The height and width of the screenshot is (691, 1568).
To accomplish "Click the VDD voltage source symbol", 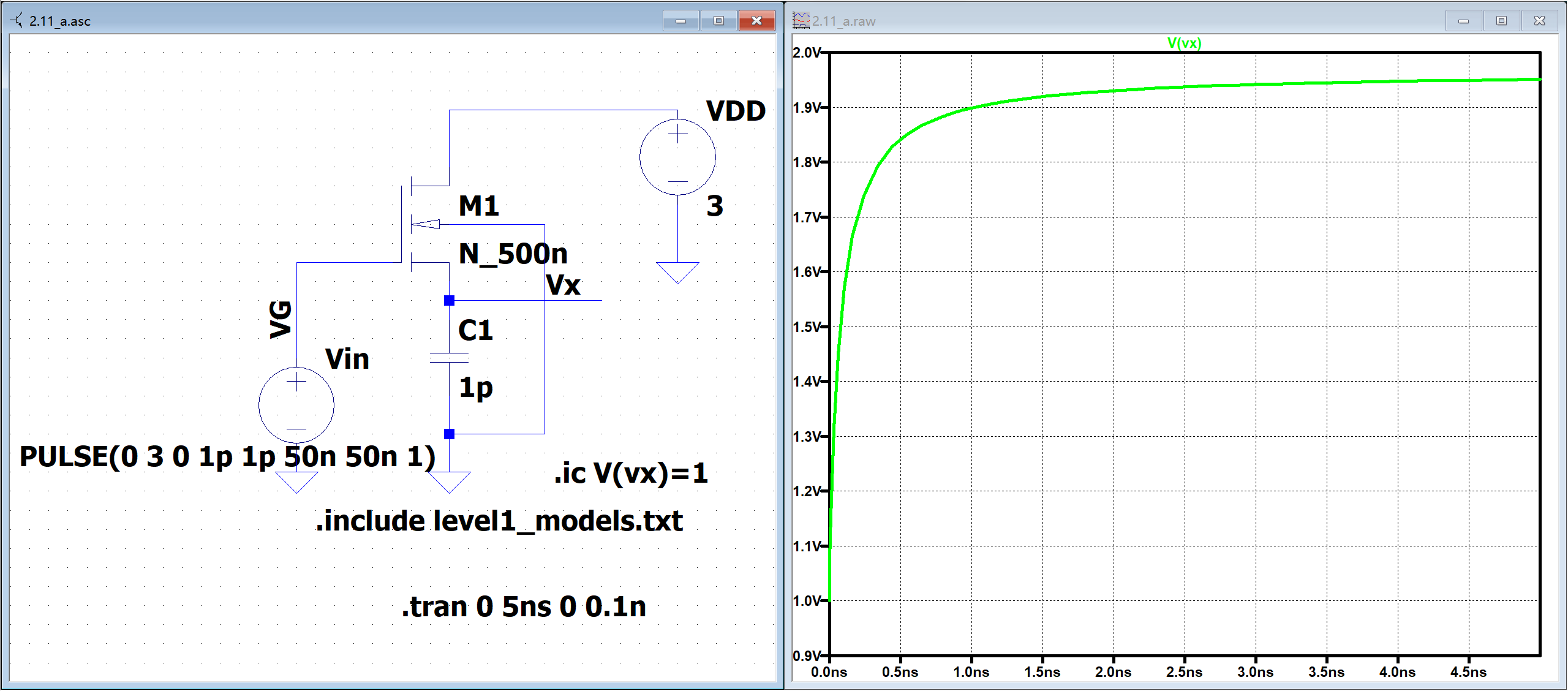I will [x=677, y=157].
